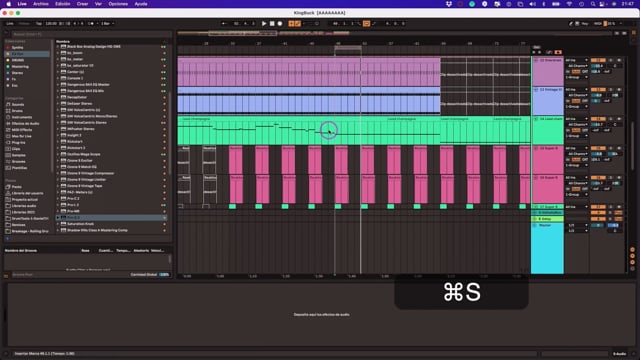The height and width of the screenshot is (360, 640).
Task: Click the Play button in the transport bar
Action: (264, 24)
